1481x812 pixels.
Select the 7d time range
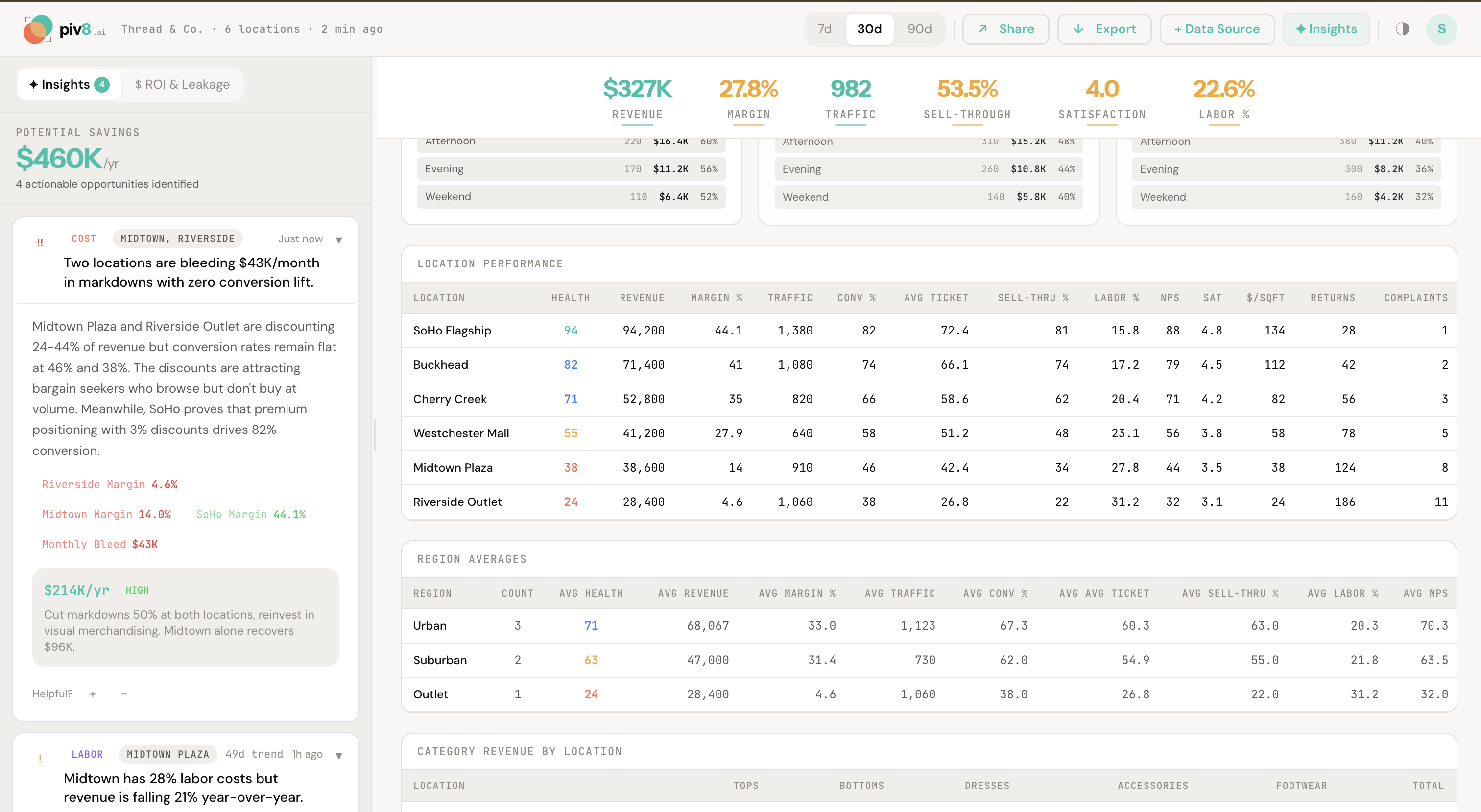coord(824,29)
